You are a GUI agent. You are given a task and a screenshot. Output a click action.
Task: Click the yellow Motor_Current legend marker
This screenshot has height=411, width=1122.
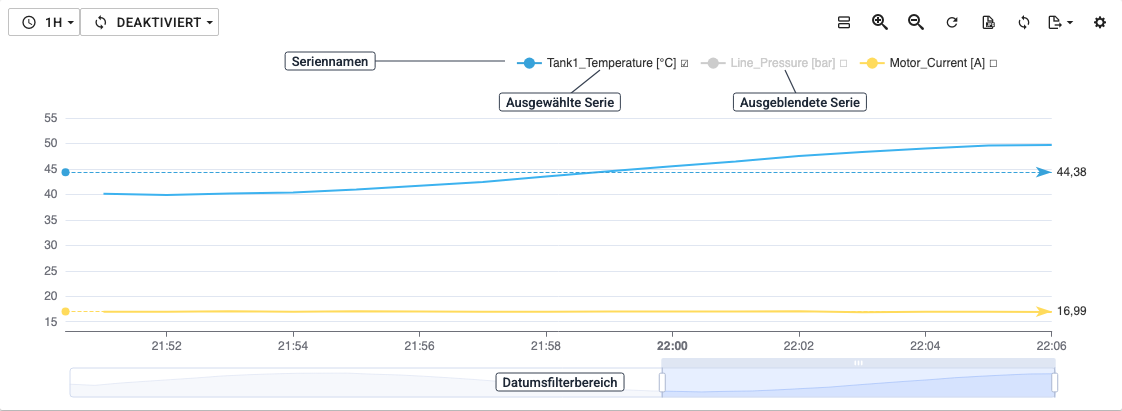[872, 63]
